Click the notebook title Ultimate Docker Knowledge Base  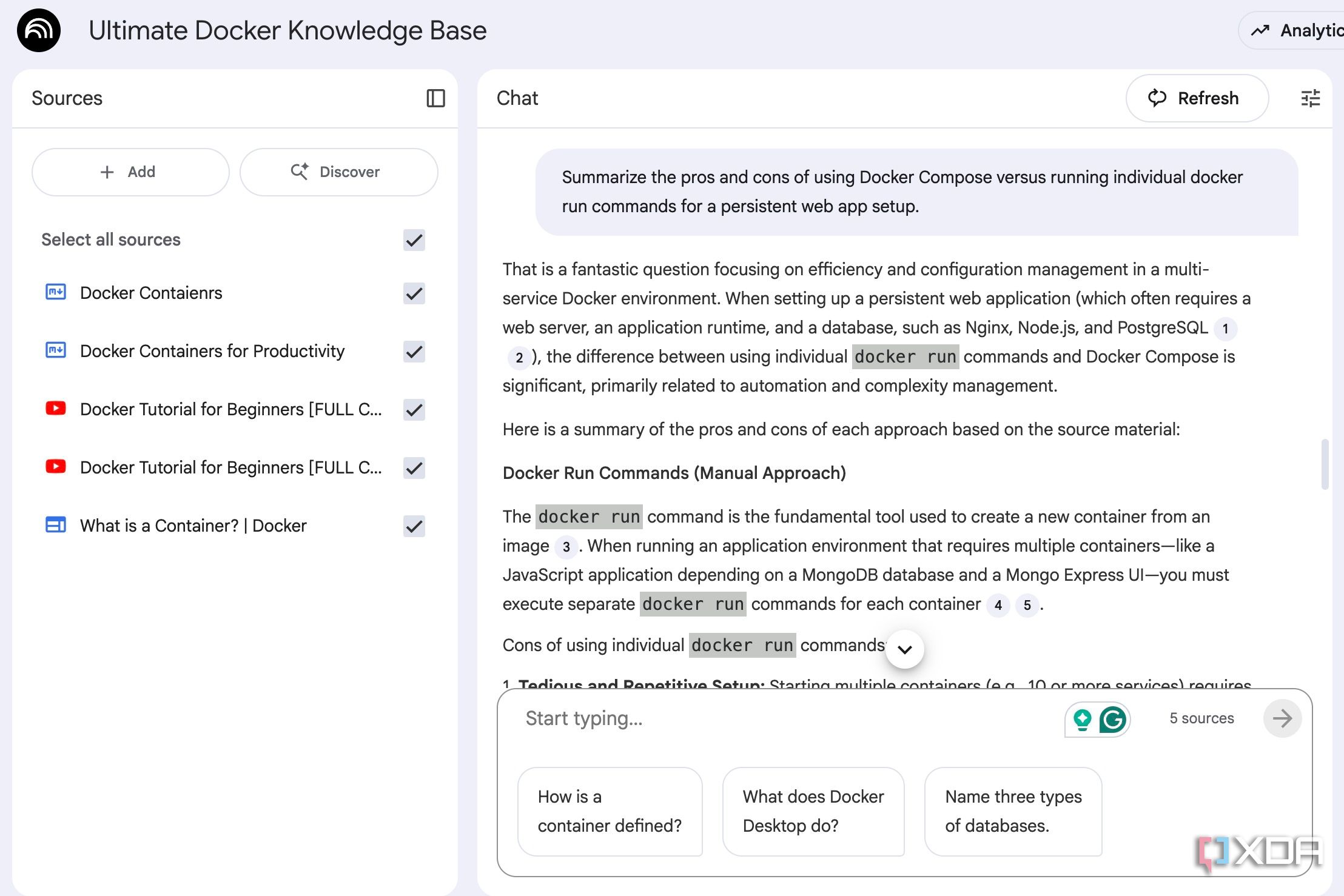287,30
